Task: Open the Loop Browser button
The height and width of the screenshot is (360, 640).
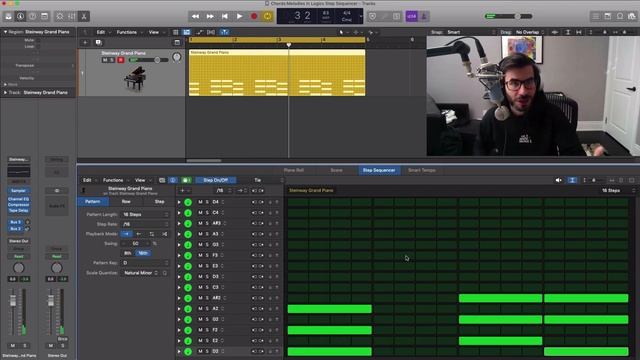Action: pyautogui.click(x=620, y=16)
